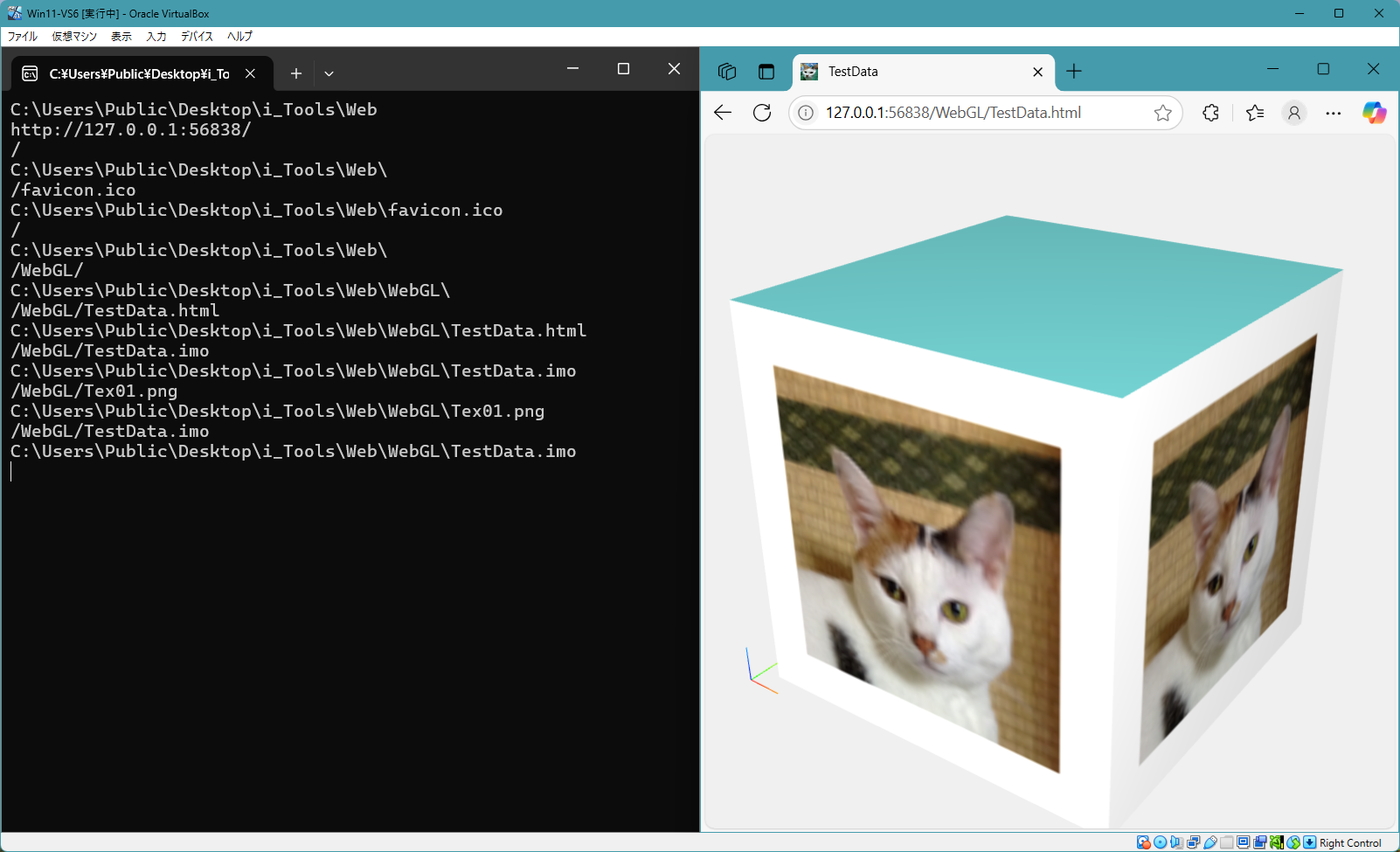This screenshot has width=1400, height=852.
Task: Select the C:¥Users¥Public¥Desktop terminal tab
Action: (x=140, y=73)
